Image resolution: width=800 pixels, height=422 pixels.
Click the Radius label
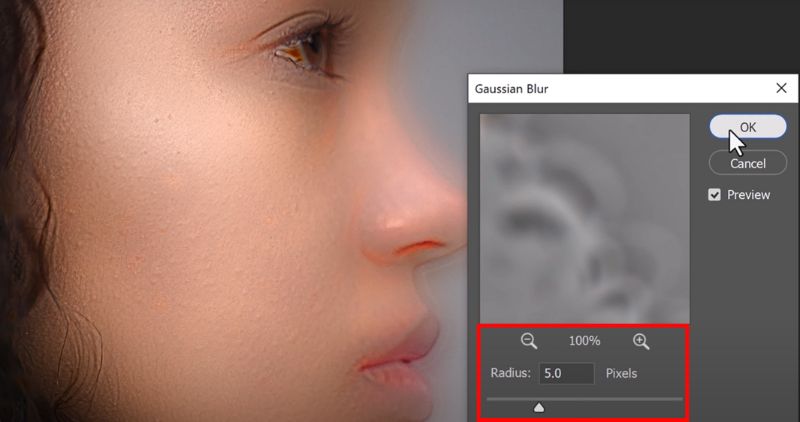click(x=511, y=373)
